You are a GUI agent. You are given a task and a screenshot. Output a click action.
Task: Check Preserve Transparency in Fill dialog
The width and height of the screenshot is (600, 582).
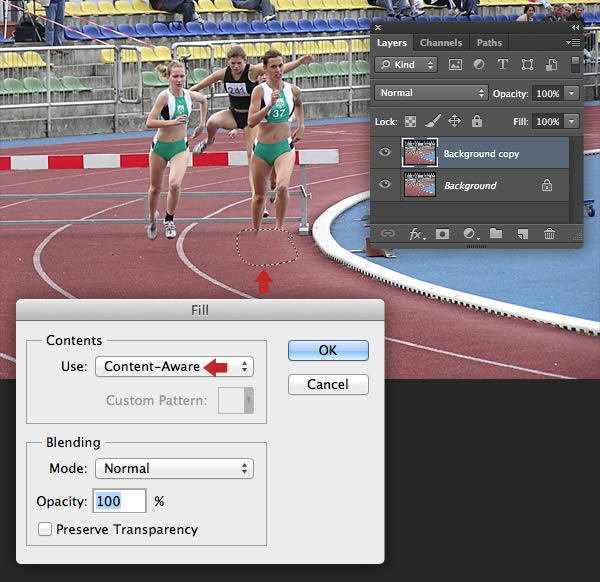[45, 529]
